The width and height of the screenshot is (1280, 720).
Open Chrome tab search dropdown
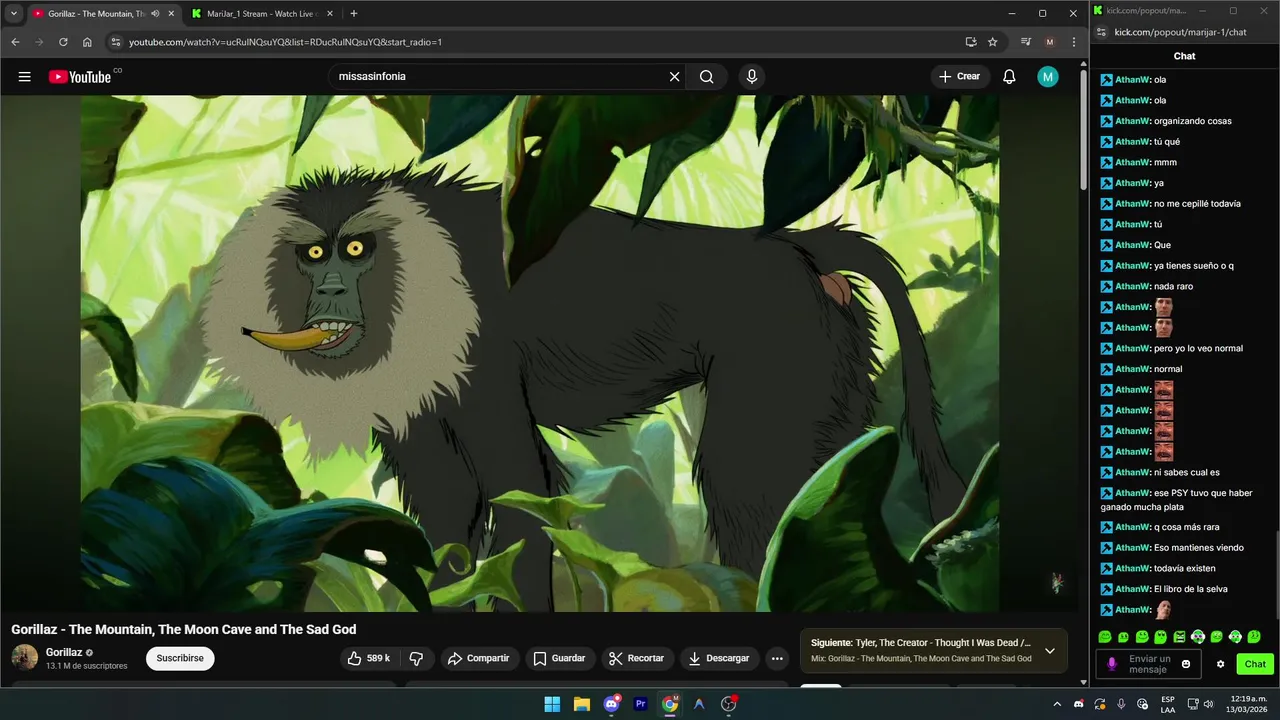click(14, 14)
